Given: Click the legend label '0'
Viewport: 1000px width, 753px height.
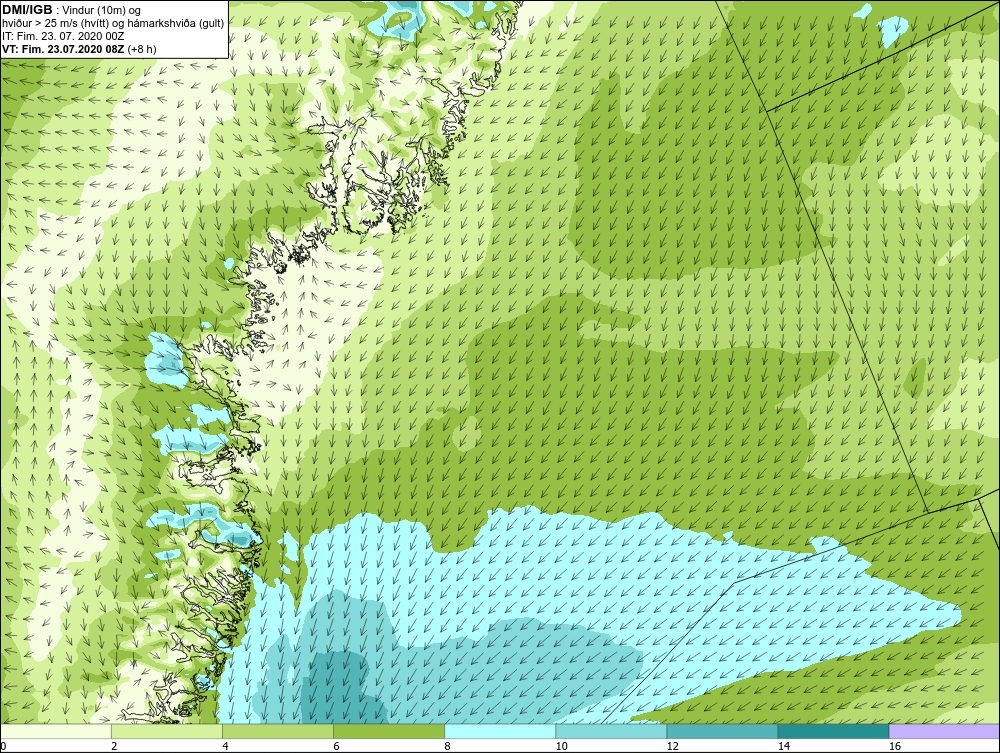Looking at the screenshot, I should (x=3, y=746).
